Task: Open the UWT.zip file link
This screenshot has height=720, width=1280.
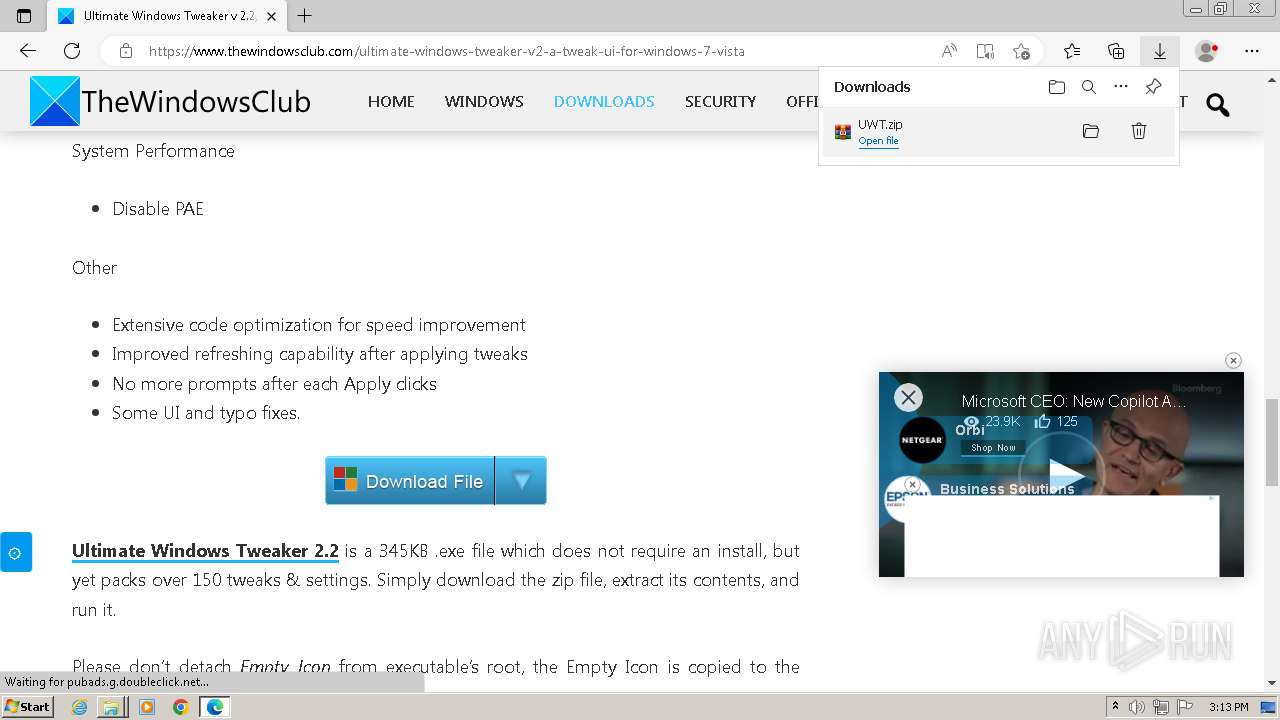Action: [878, 141]
